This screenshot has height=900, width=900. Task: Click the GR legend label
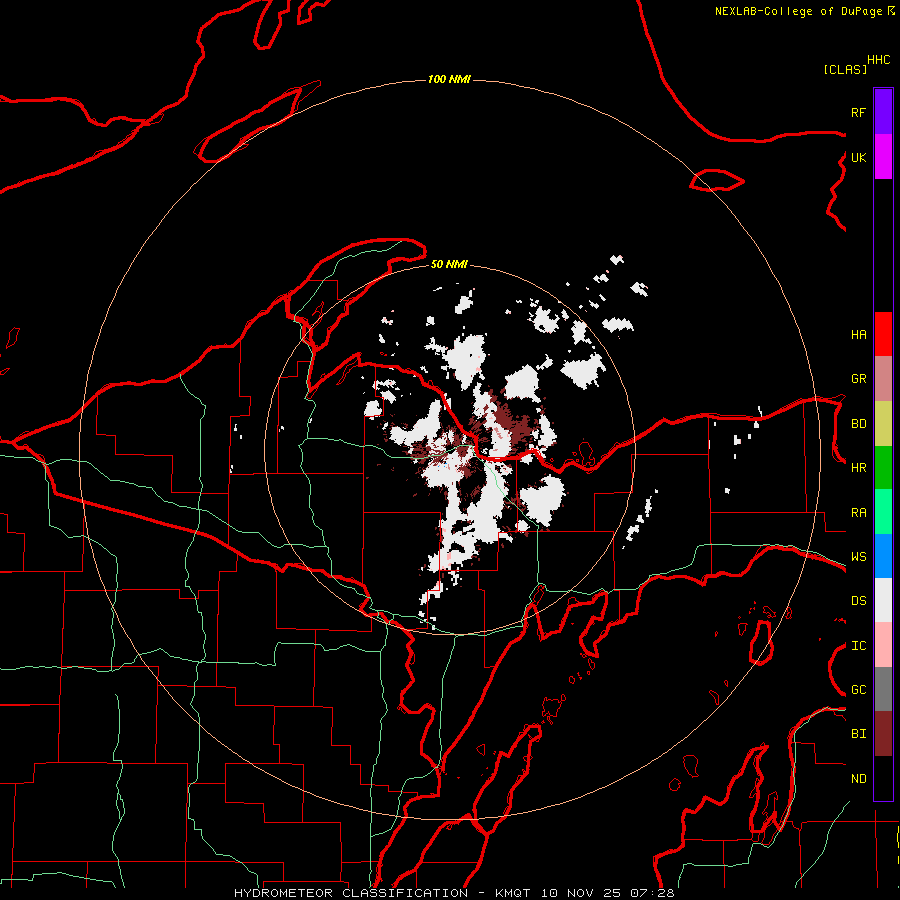click(x=858, y=379)
